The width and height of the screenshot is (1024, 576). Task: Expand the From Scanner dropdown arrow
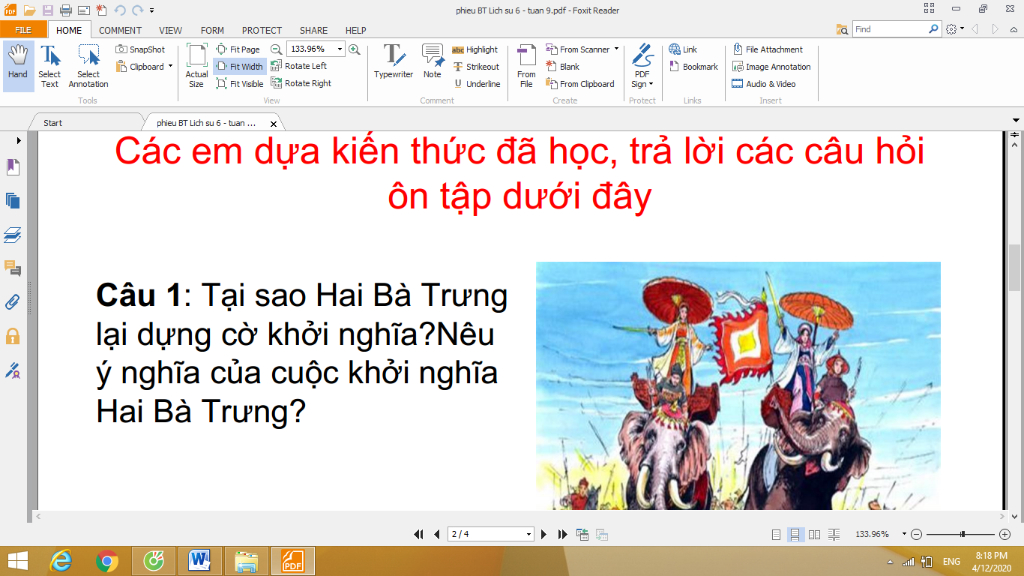click(616, 49)
